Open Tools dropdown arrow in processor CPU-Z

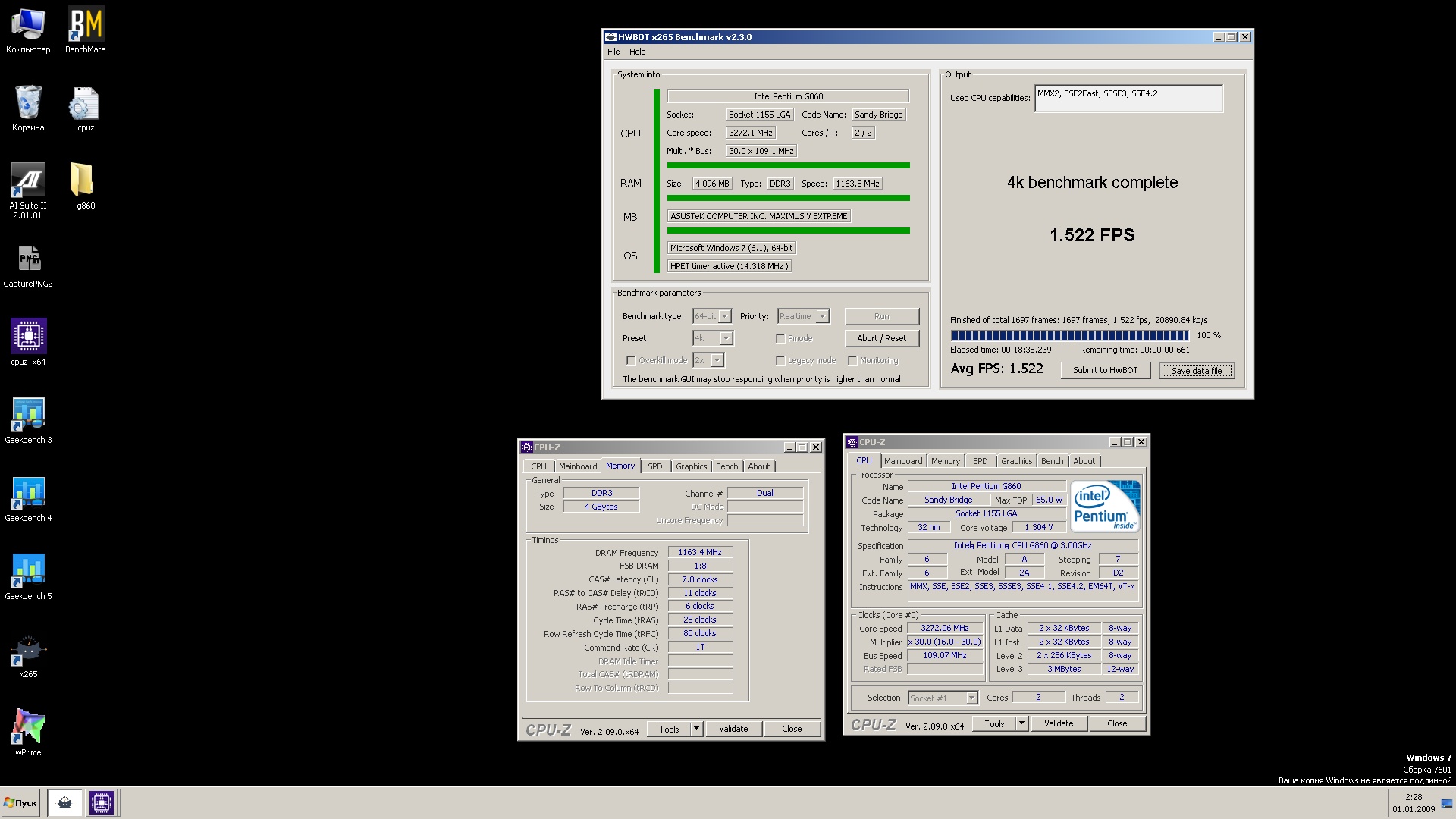pos(1021,723)
